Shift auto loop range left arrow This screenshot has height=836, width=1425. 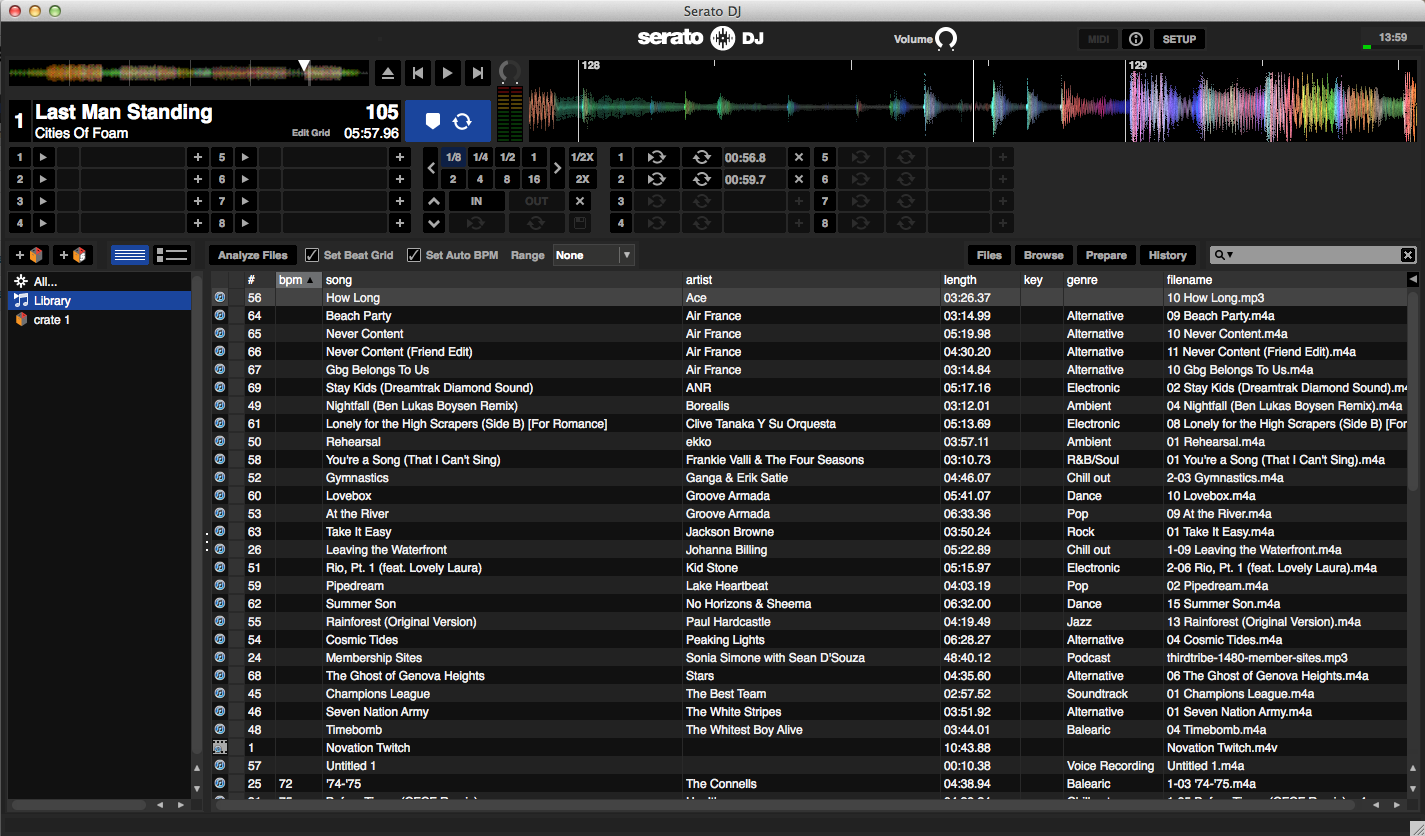point(432,168)
